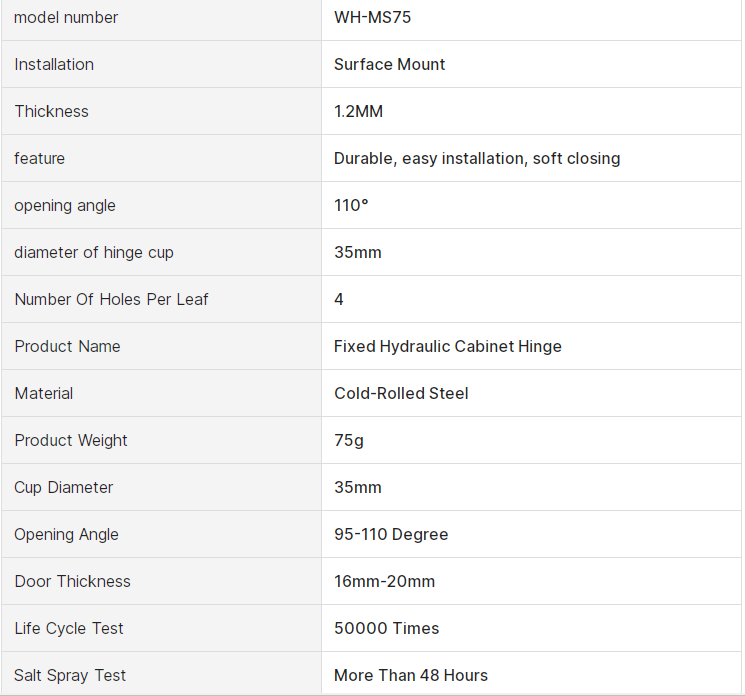
Task: Click the '50000 Times' life cycle value
Action: pos(386,628)
